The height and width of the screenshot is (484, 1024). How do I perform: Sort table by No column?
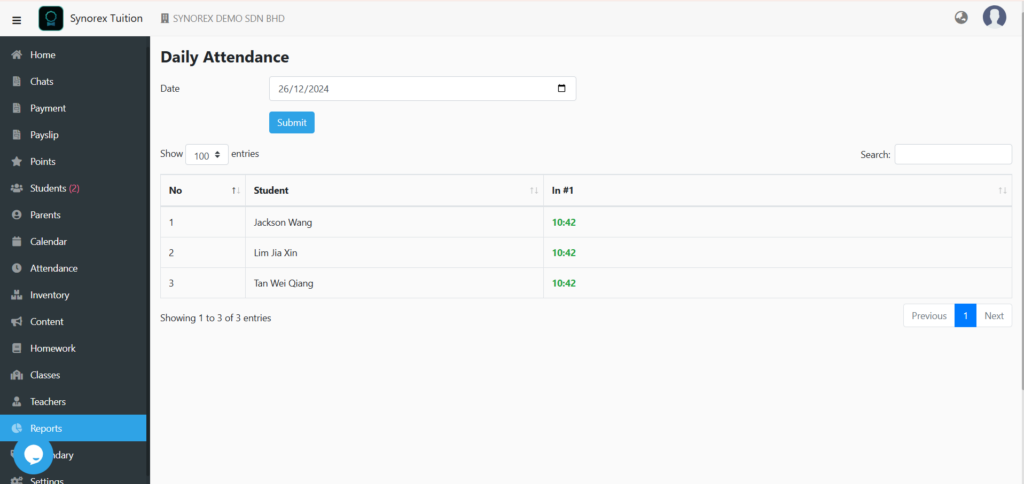(x=202, y=191)
